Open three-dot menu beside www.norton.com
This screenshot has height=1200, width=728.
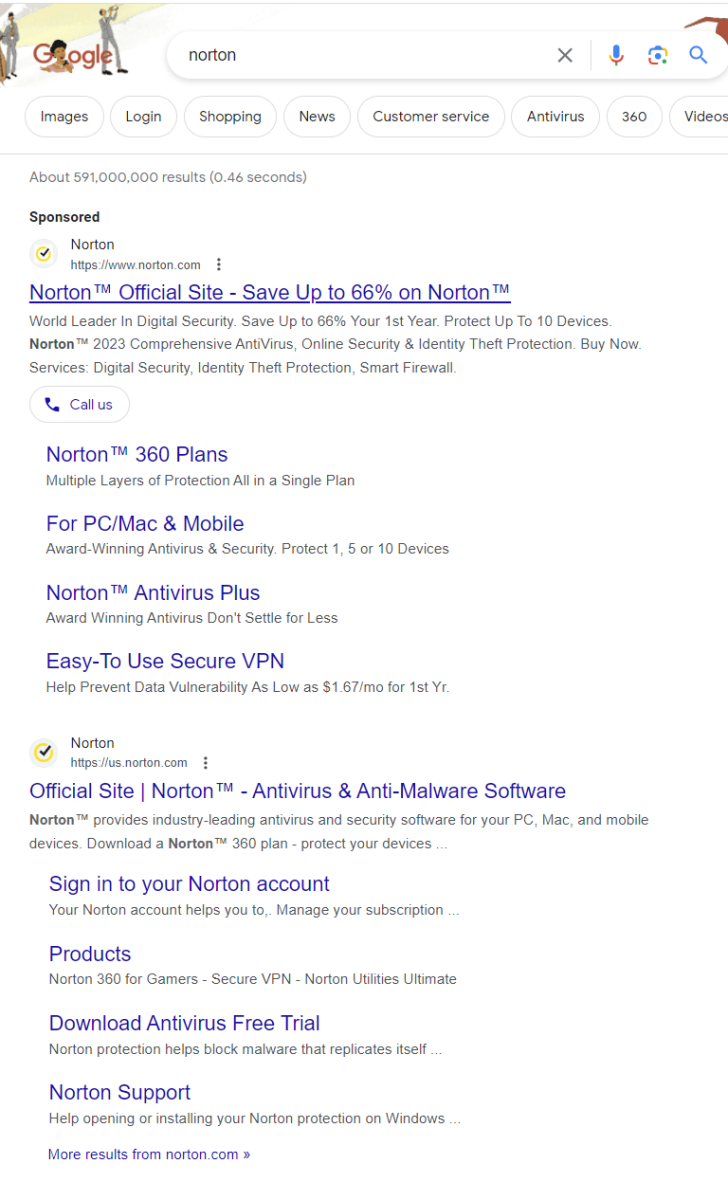pos(219,265)
